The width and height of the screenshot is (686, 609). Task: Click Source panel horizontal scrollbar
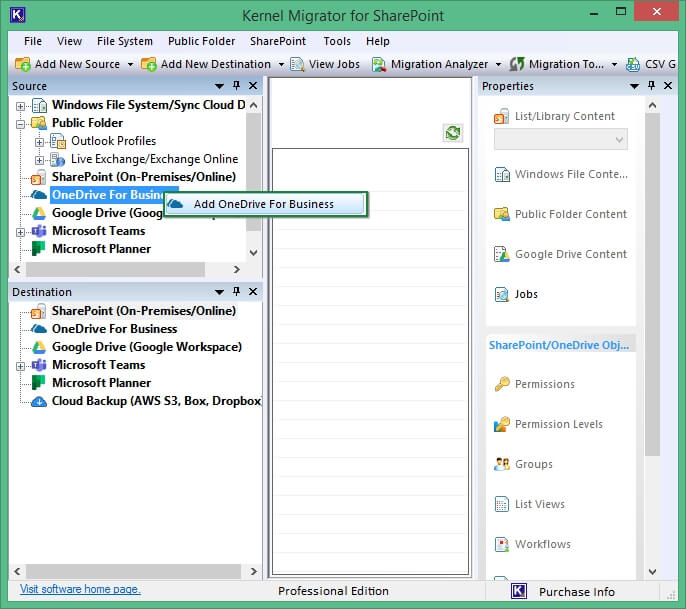[x=116, y=269]
